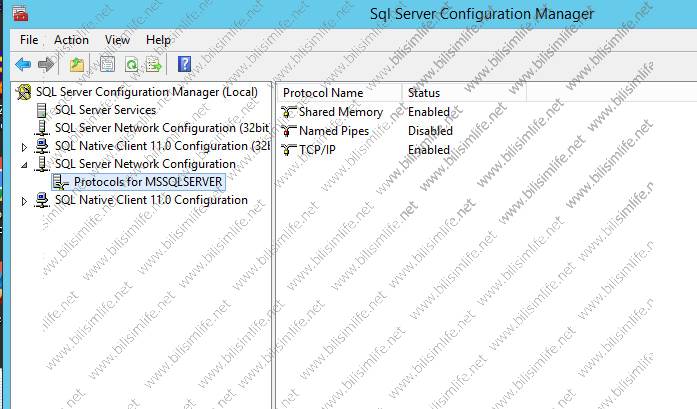Open the Action menu
The image size is (697, 409).
pos(71,40)
